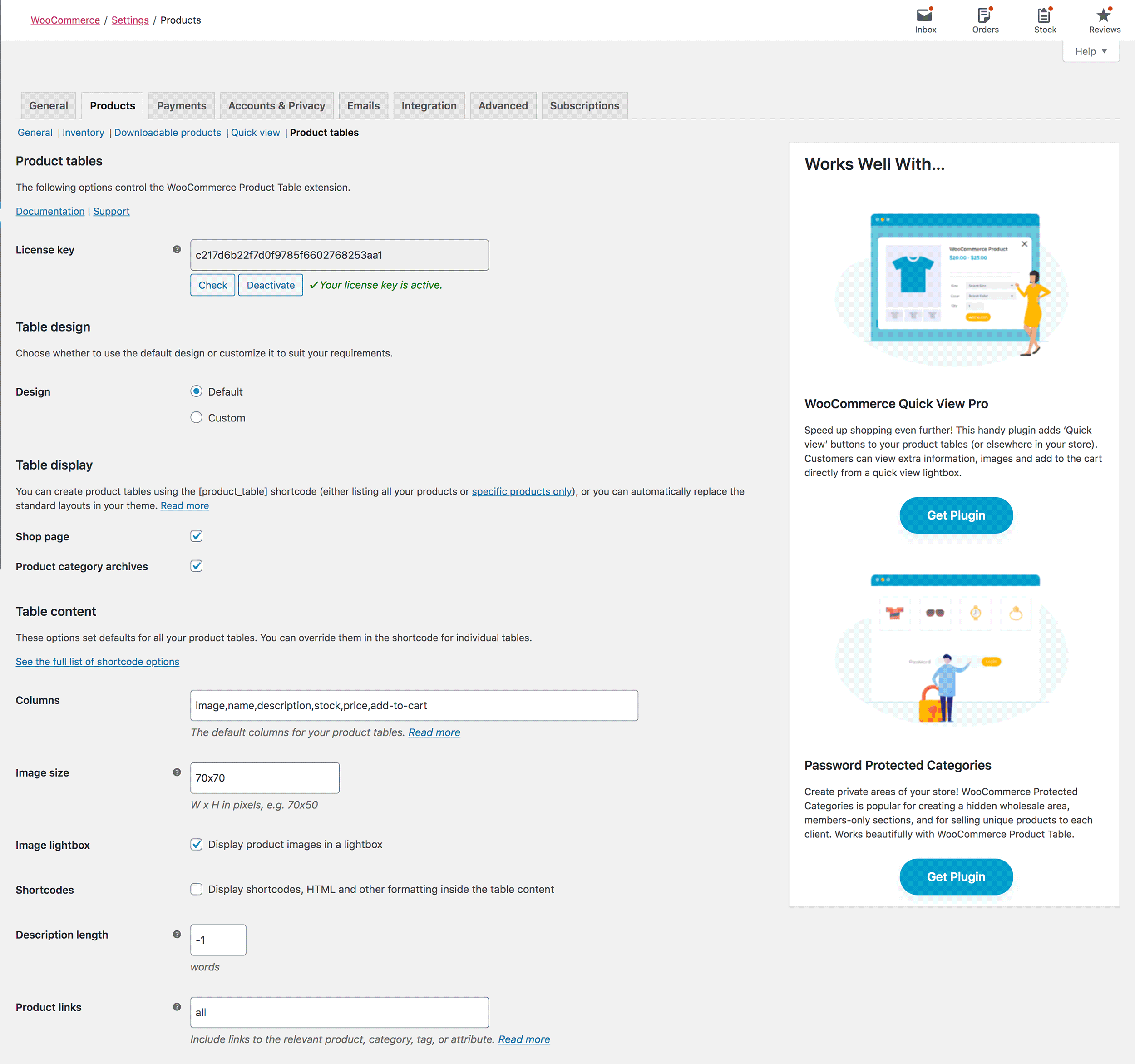Enable the Shortcodes display checkbox

point(197,889)
